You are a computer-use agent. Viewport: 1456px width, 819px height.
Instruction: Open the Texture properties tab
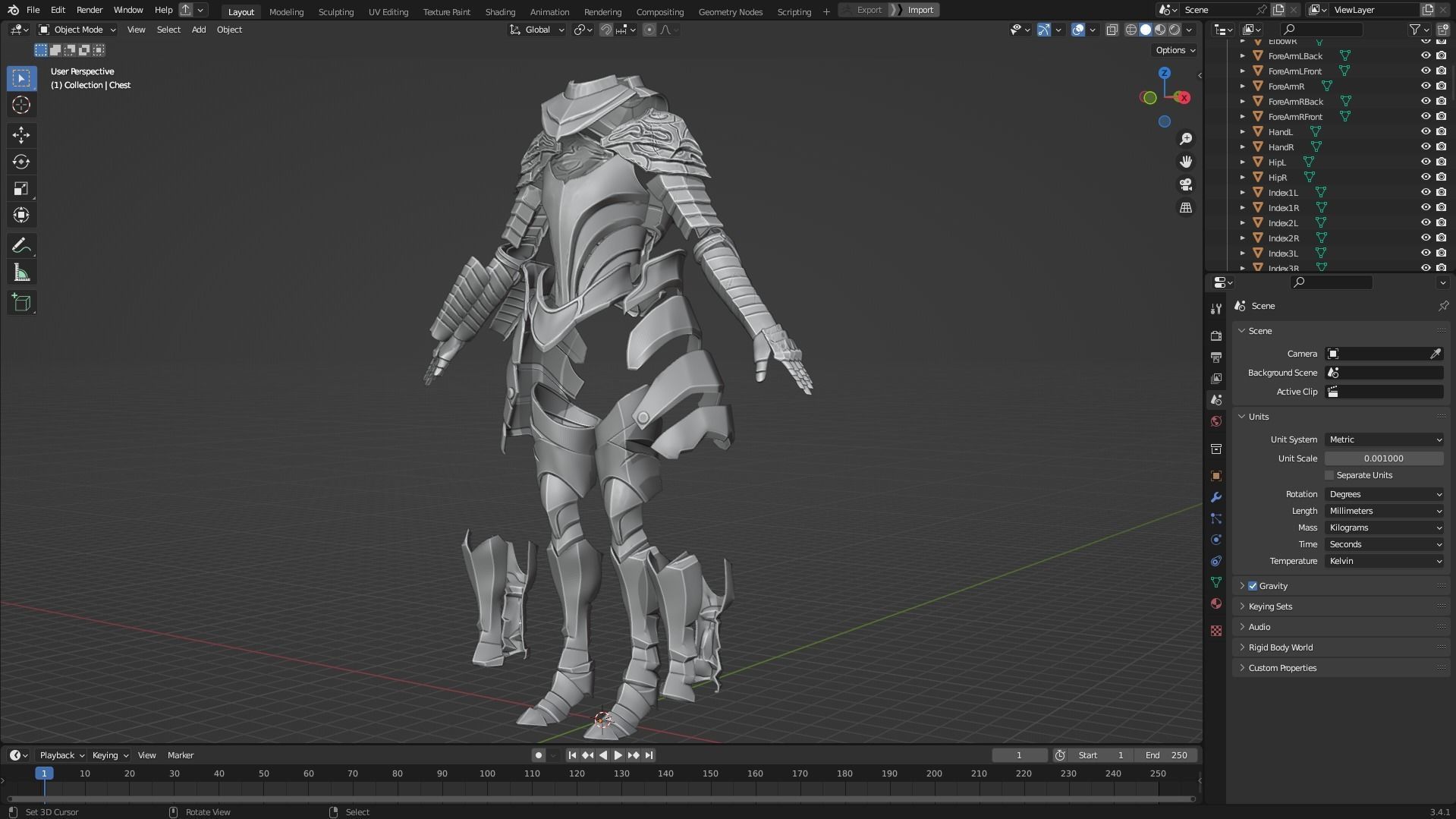click(x=1216, y=631)
